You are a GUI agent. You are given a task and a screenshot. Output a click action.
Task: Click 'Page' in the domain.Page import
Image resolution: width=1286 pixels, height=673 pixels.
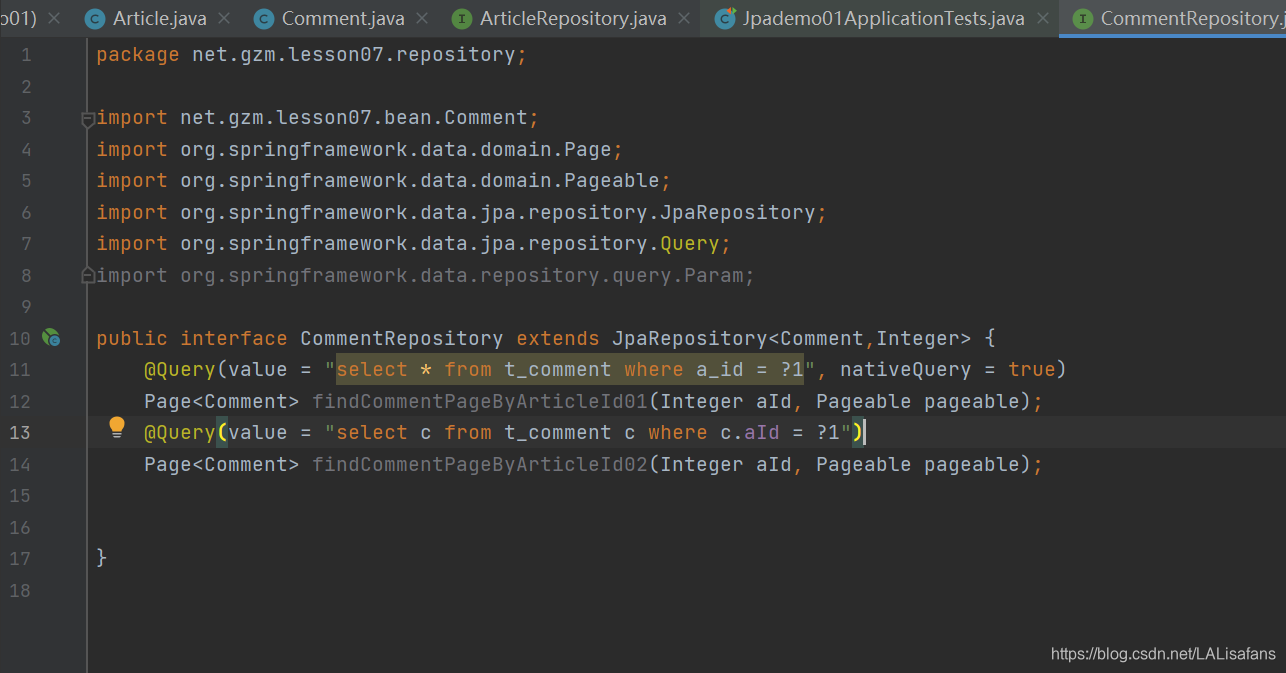point(588,150)
